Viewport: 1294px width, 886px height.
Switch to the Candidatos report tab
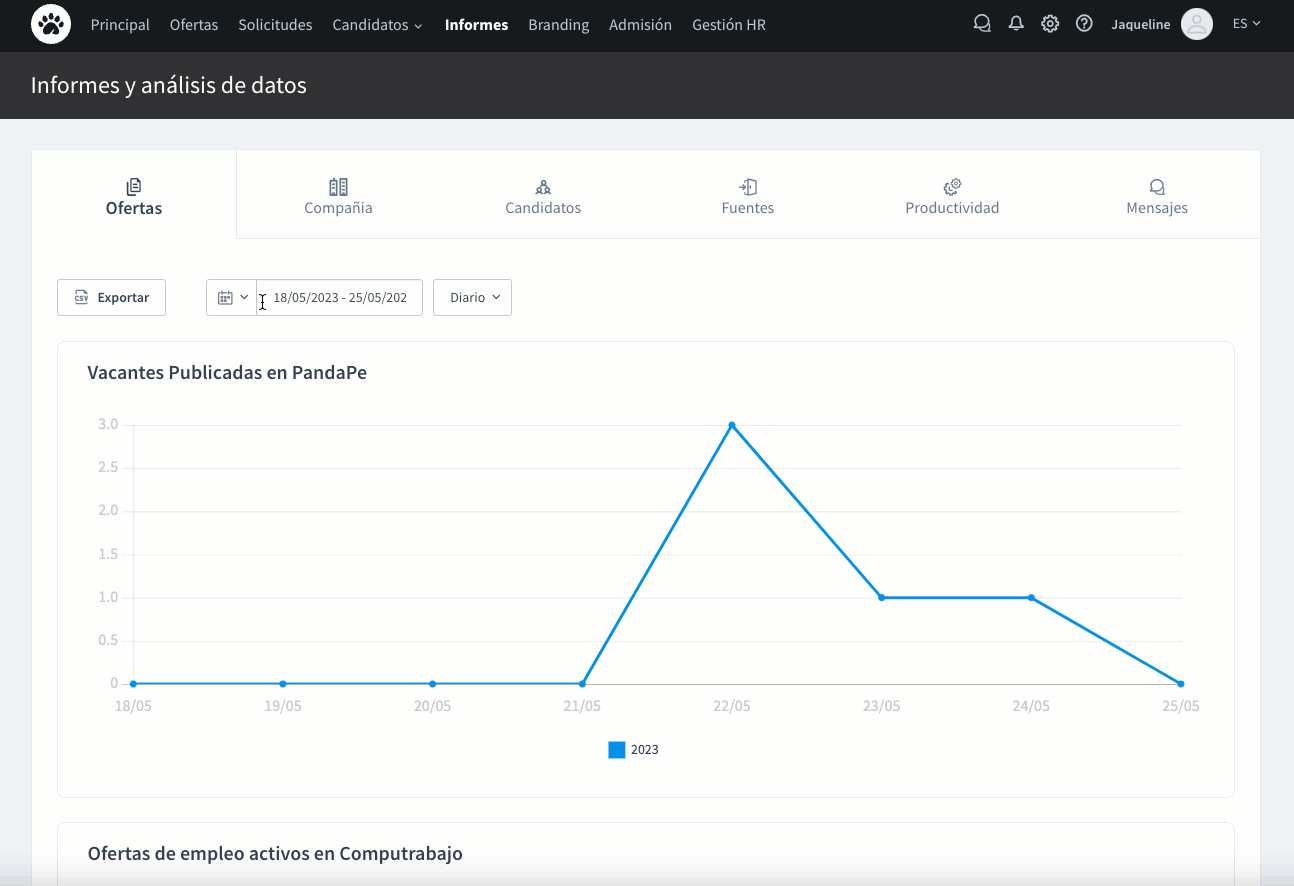tap(543, 196)
